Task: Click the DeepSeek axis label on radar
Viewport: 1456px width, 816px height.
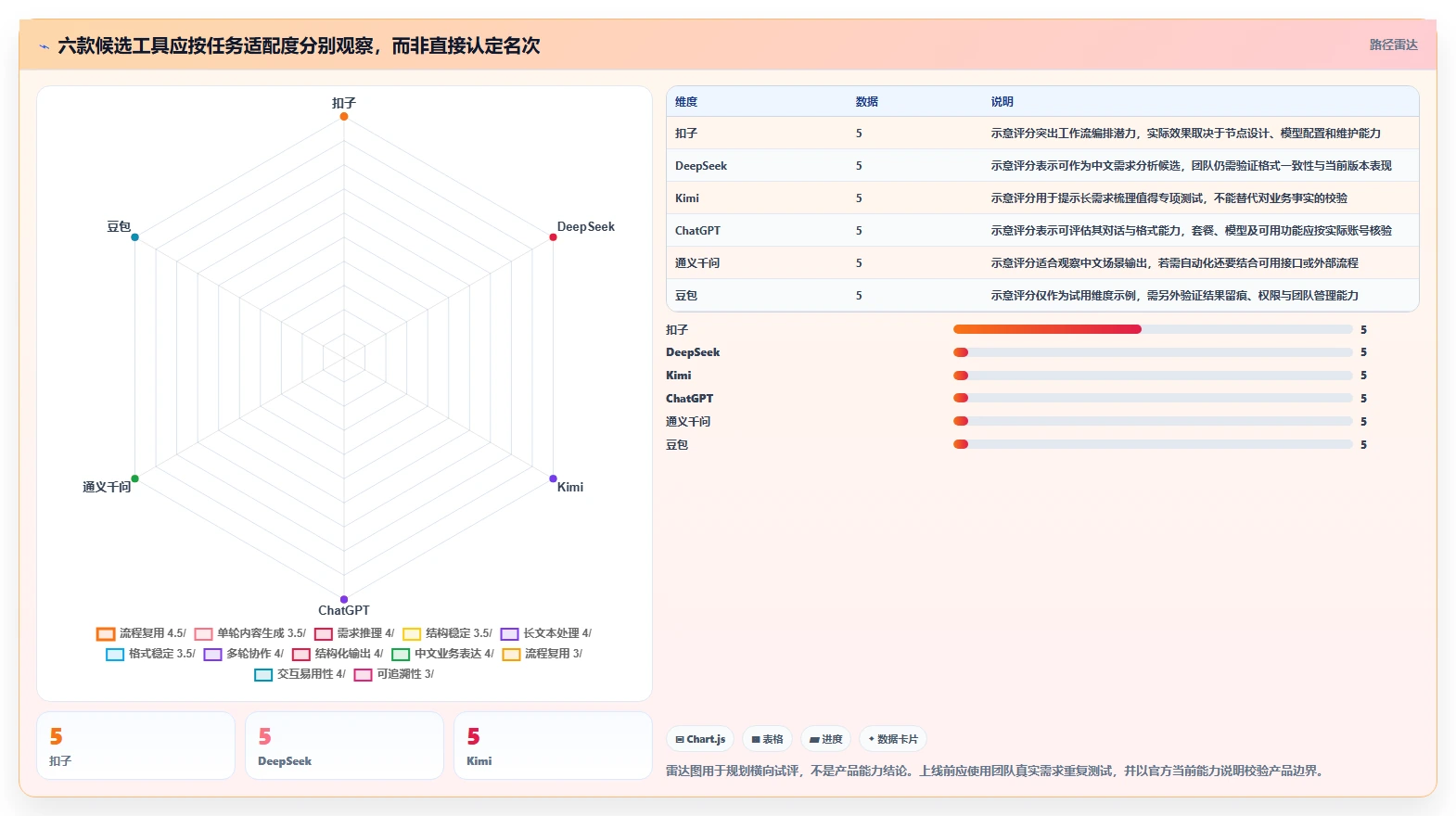Action: point(585,226)
